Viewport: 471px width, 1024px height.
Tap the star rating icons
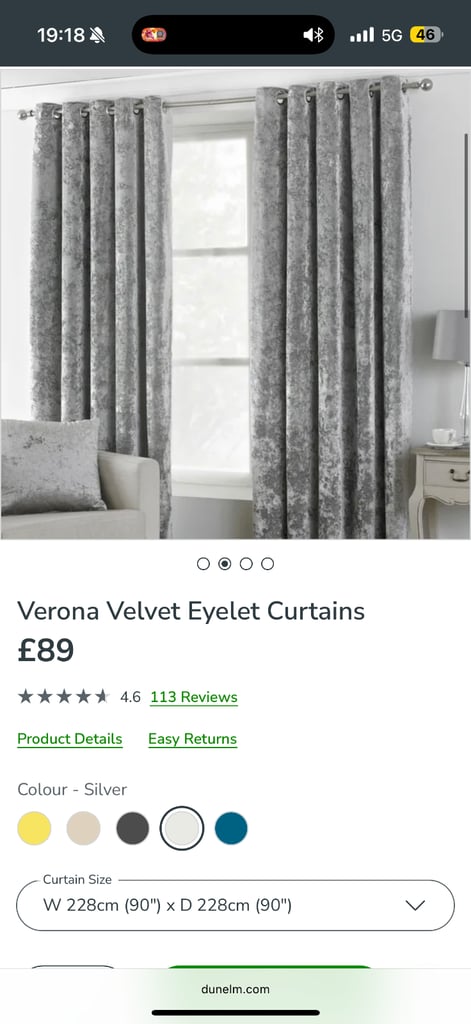point(63,696)
